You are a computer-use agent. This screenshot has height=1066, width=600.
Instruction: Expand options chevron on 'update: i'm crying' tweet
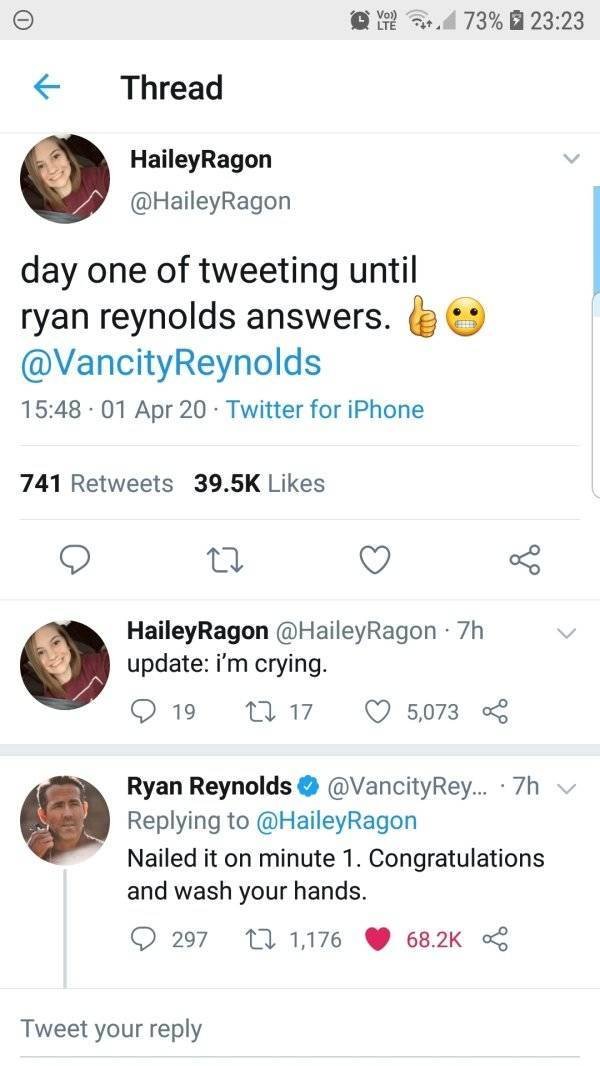[566, 632]
